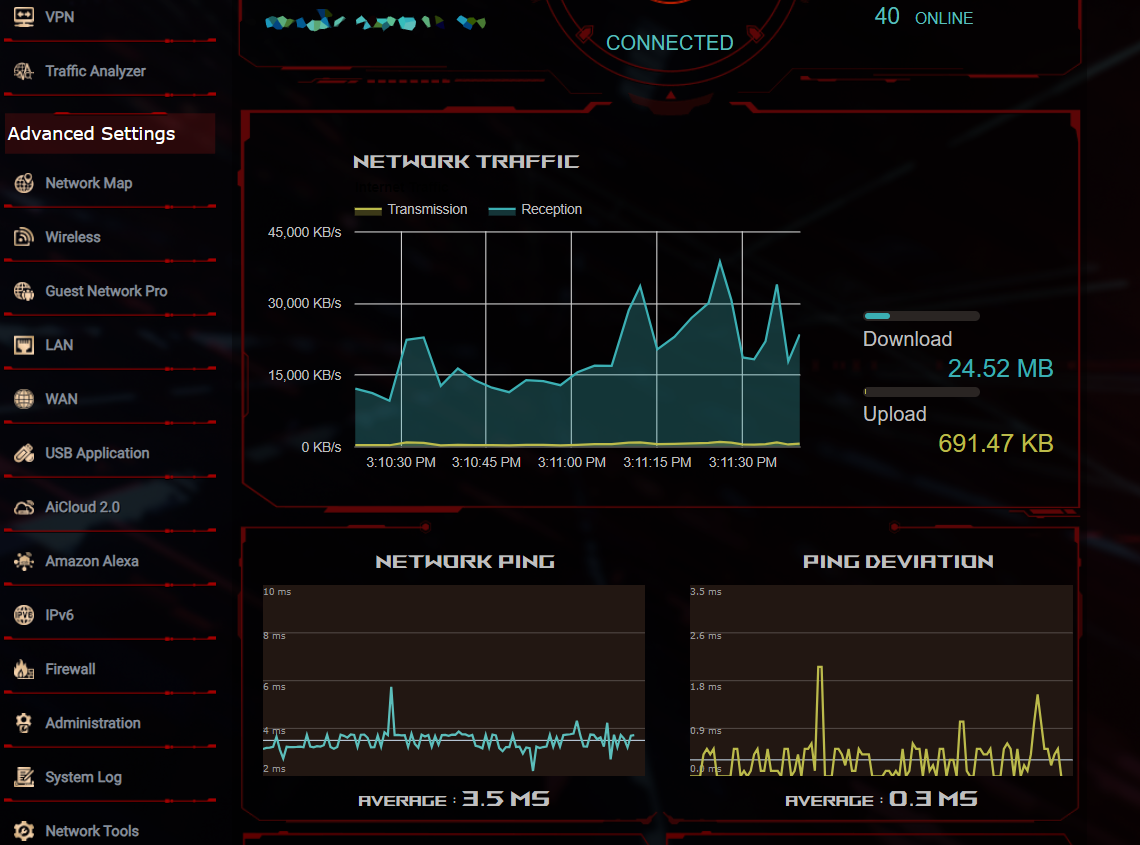Click the USB Application icon
Screen dimensions: 1140x845
[24, 453]
